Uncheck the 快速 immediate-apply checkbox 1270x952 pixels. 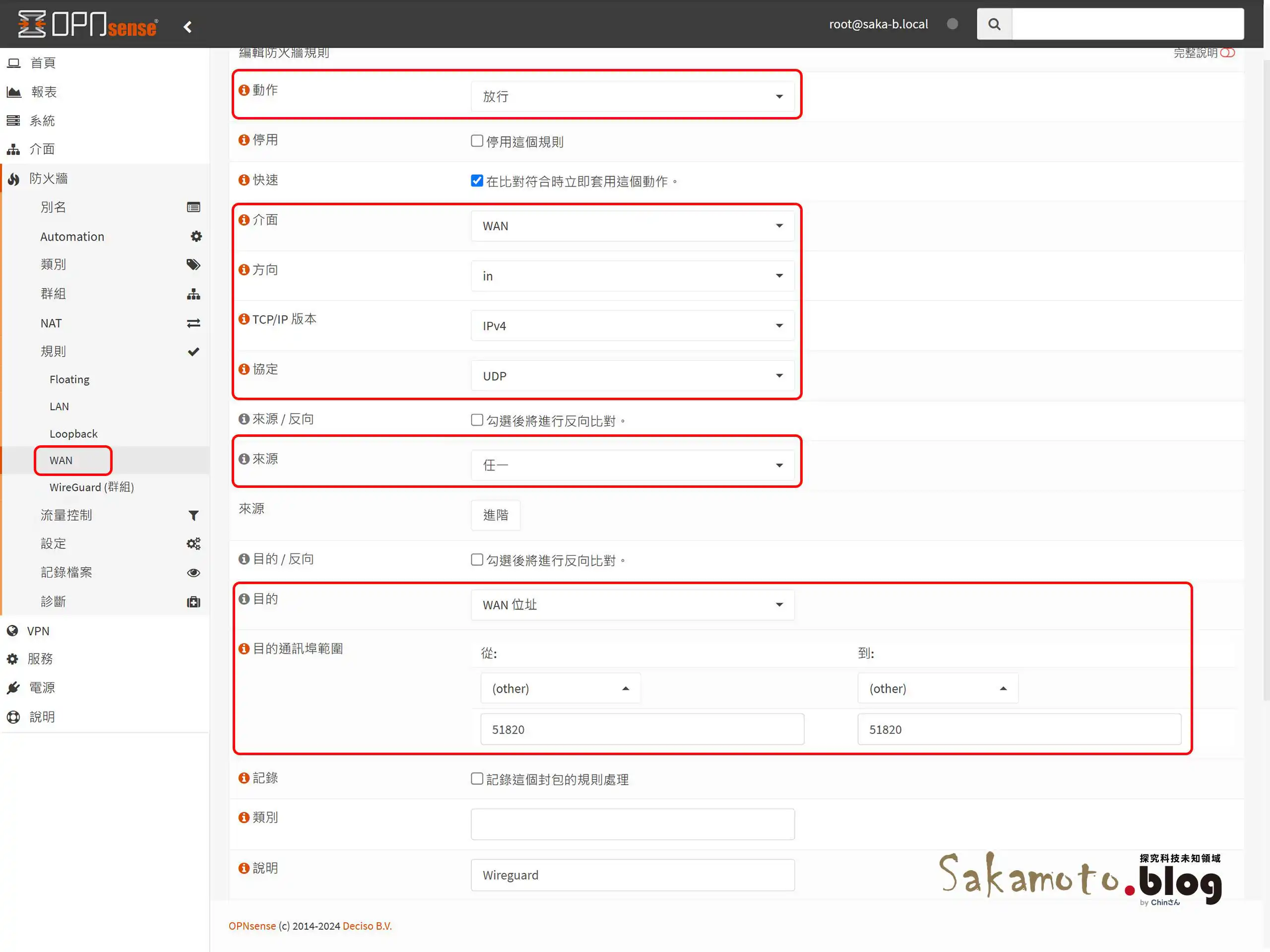477,180
